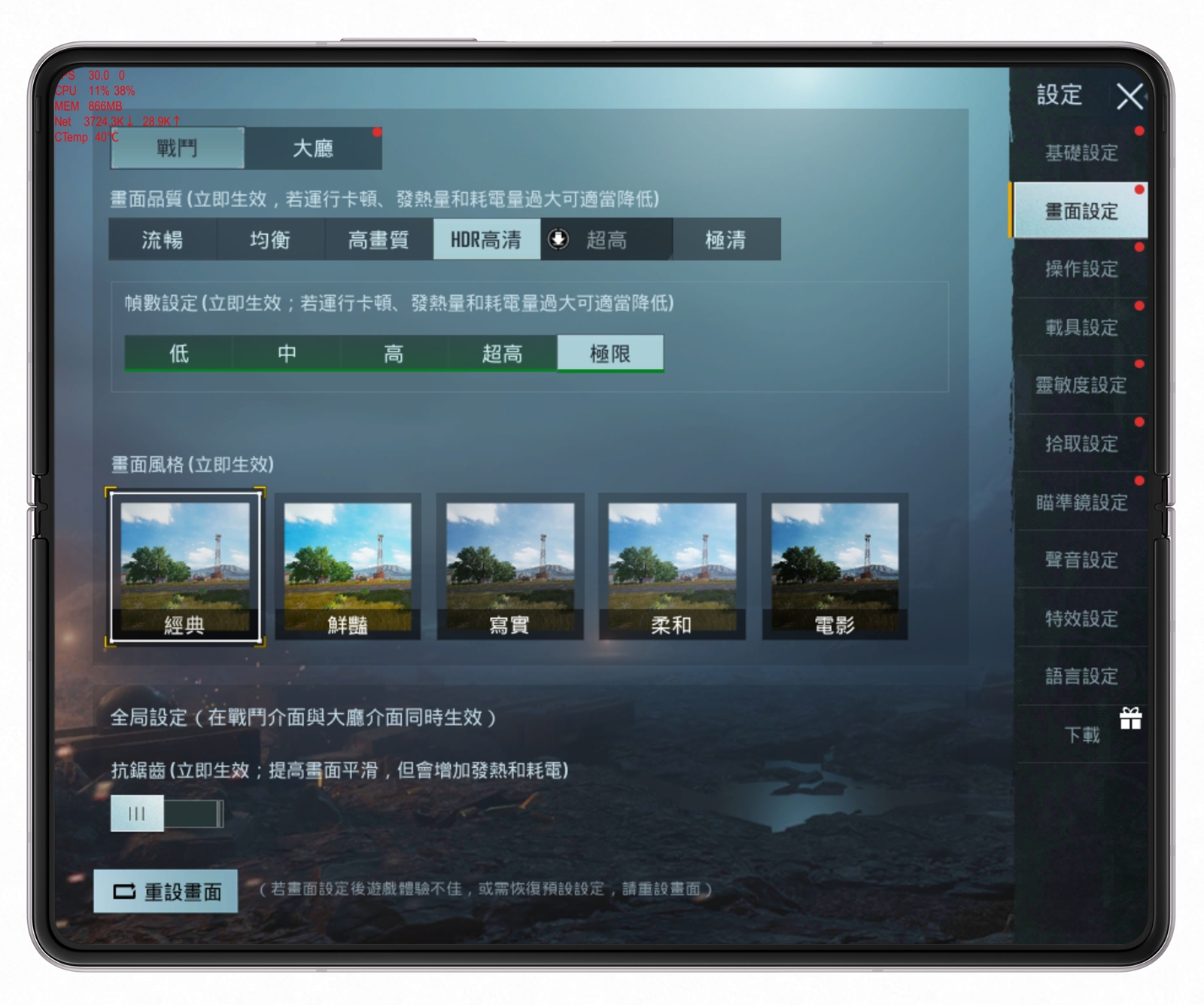Pick the 柔和 style thumbnail
The height and width of the screenshot is (1005, 1204).
672,566
